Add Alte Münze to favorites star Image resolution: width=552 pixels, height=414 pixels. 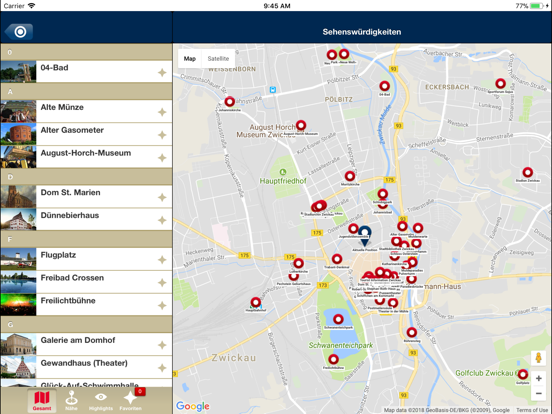(x=162, y=112)
